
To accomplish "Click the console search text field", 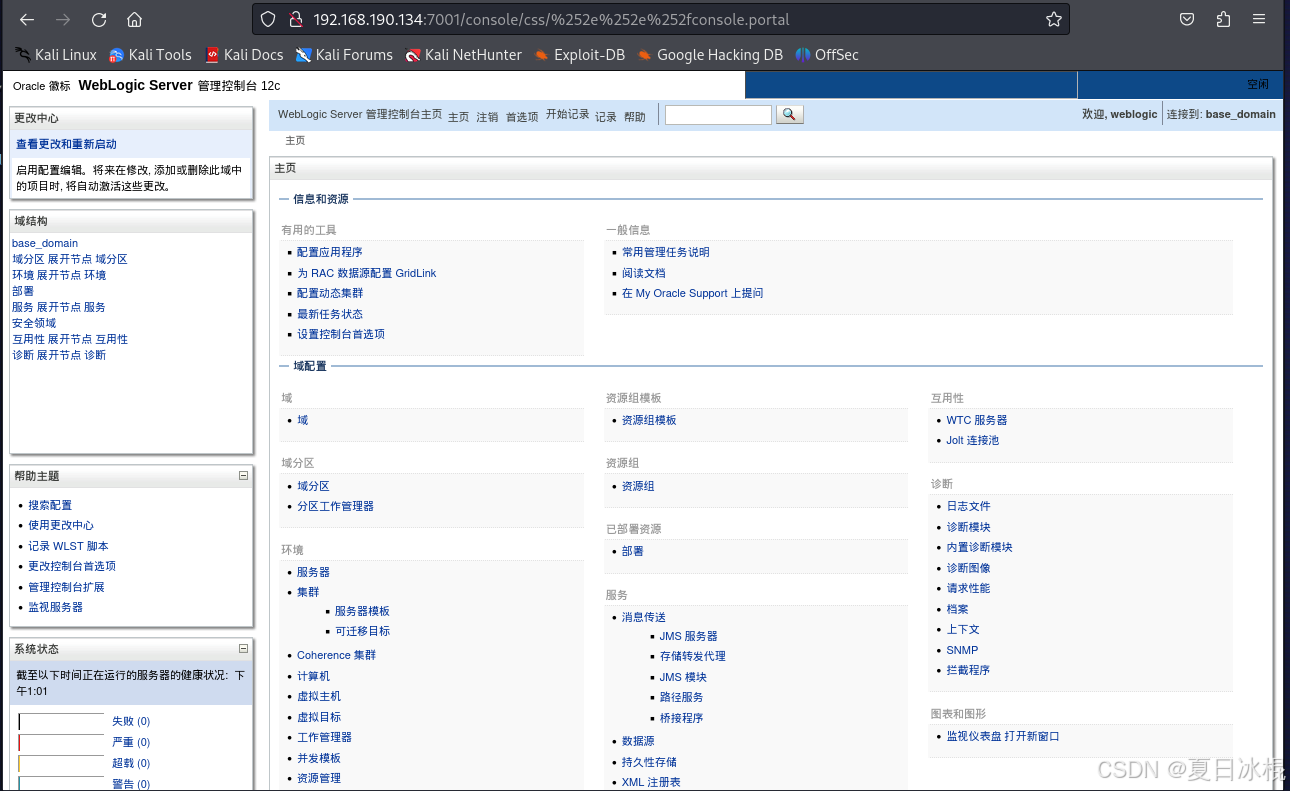I will point(718,115).
